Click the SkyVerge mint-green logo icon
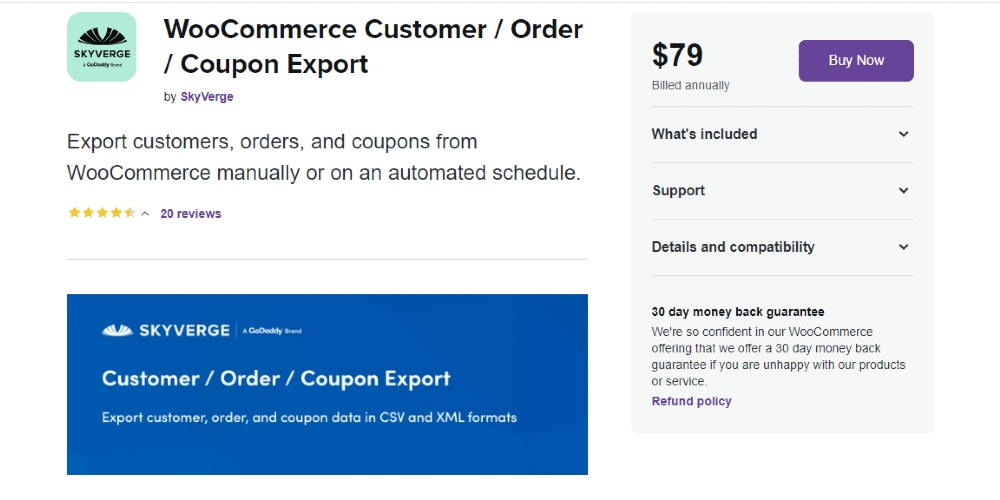This screenshot has height=500, width=1000. (x=101, y=47)
